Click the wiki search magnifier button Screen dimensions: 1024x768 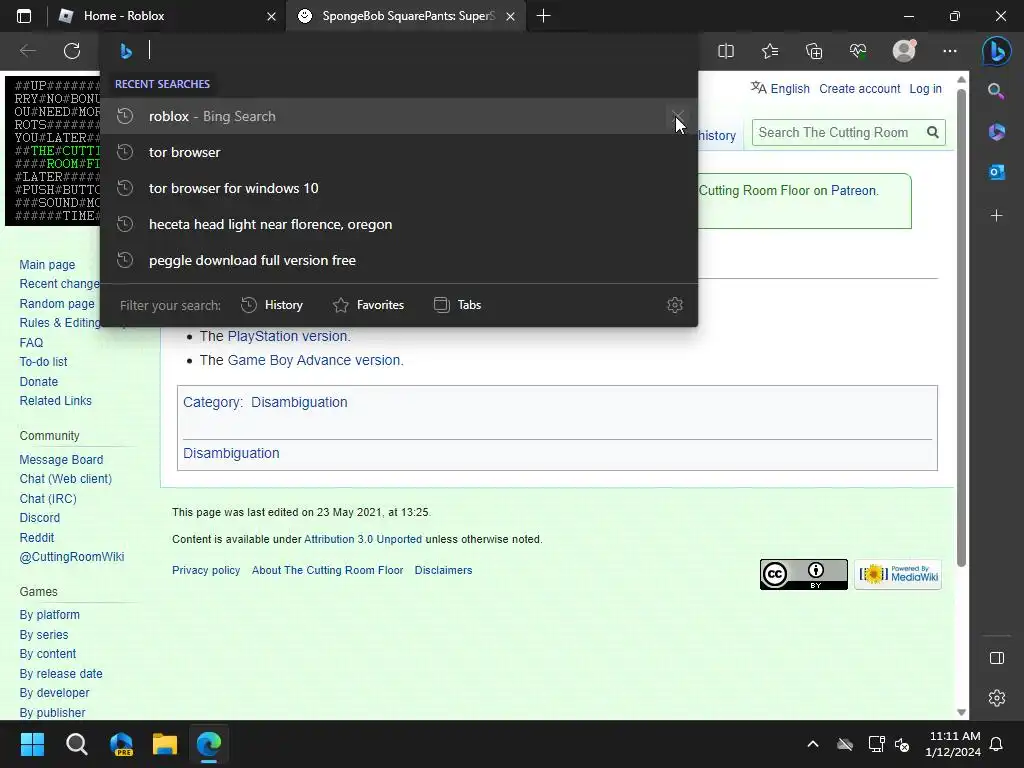[933, 133]
